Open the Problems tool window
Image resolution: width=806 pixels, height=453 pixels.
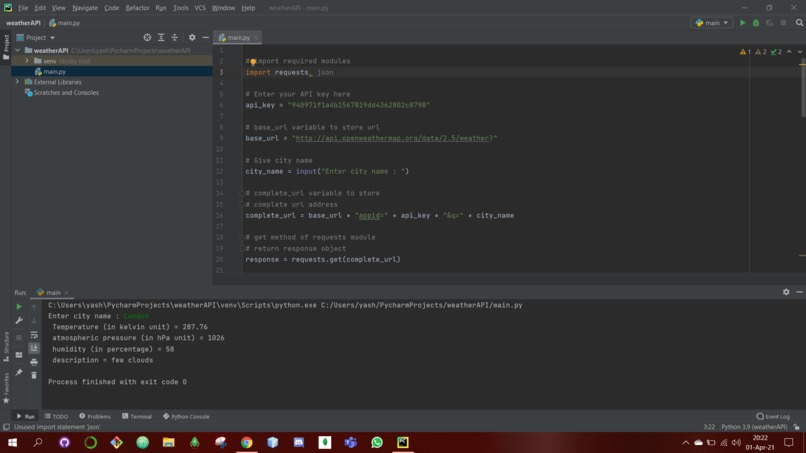(x=95, y=416)
